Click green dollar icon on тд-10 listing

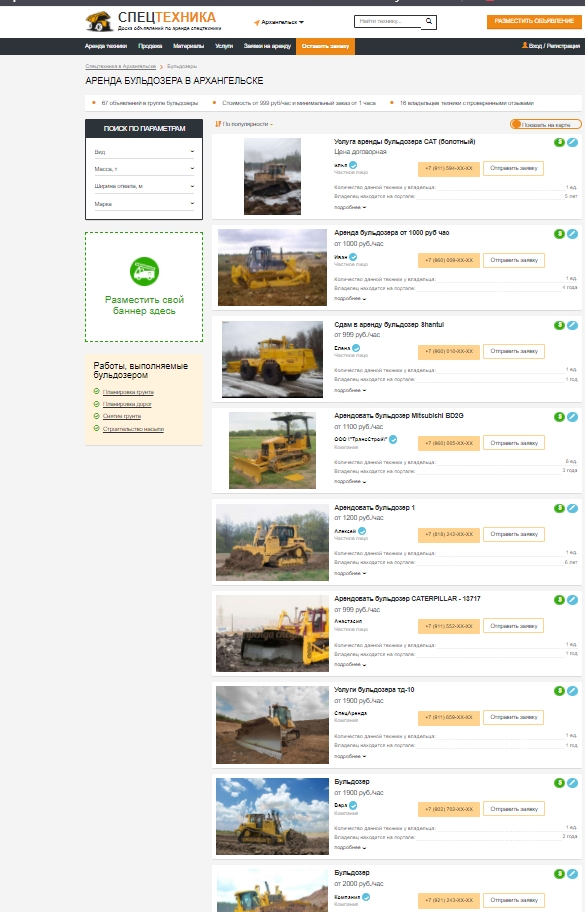[x=559, y=691]
